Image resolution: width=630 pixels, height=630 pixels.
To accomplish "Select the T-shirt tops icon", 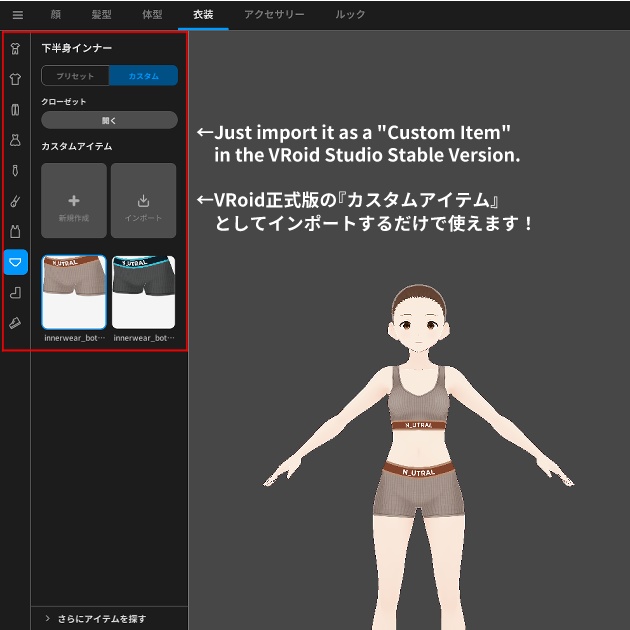I will click(16, 79).
